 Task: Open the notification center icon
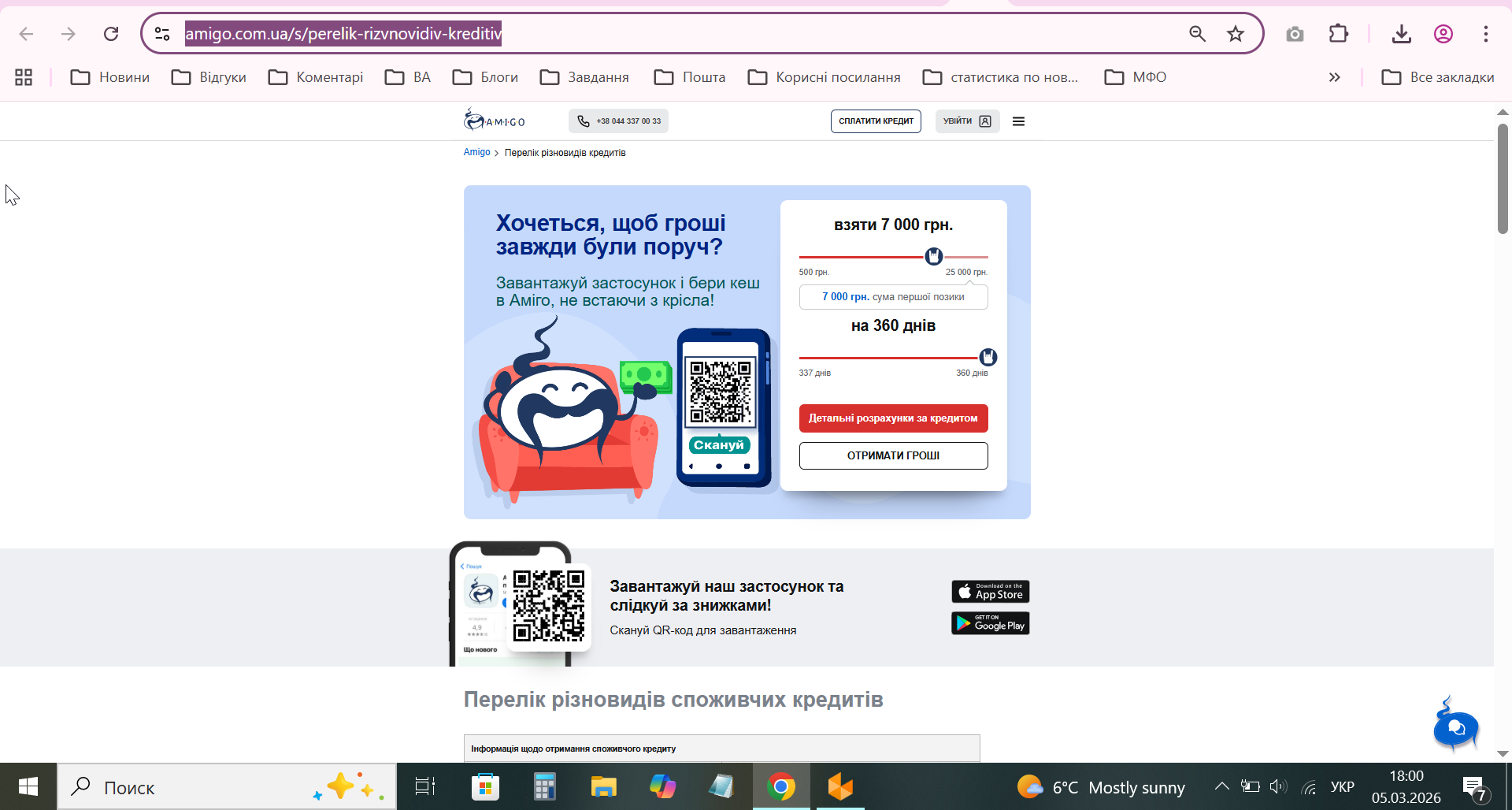1474,787
